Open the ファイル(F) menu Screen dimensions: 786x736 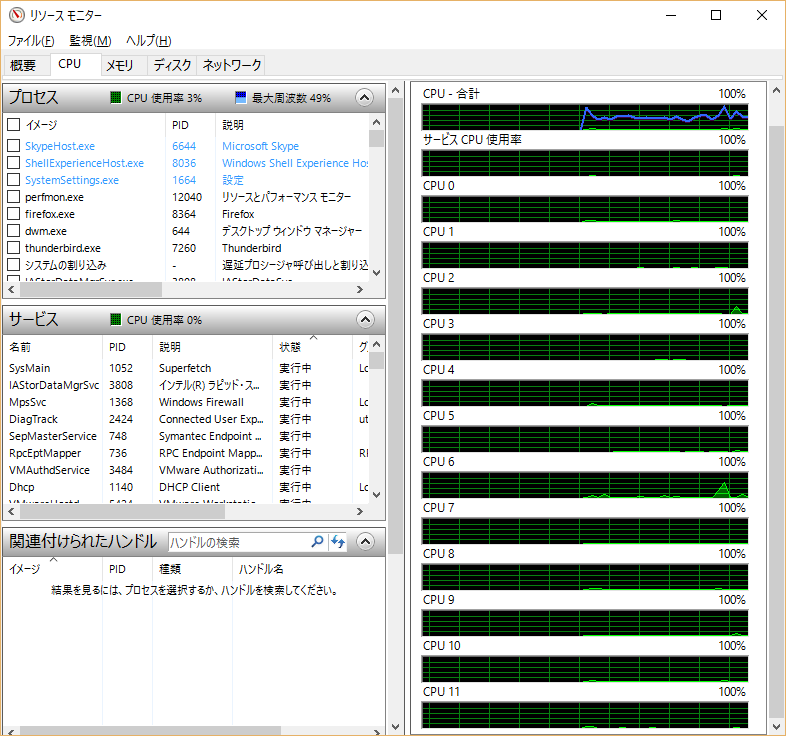click(31, 41)
